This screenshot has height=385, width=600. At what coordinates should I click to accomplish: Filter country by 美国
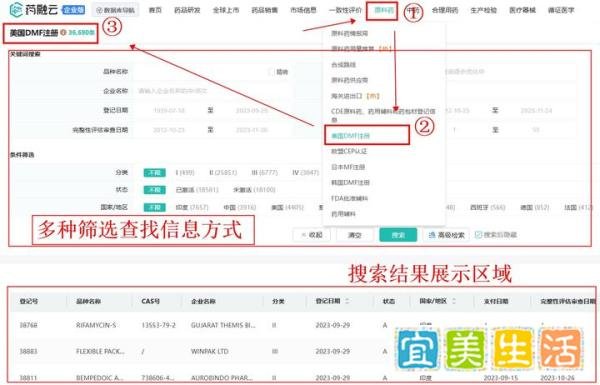[x=287, y=207]
